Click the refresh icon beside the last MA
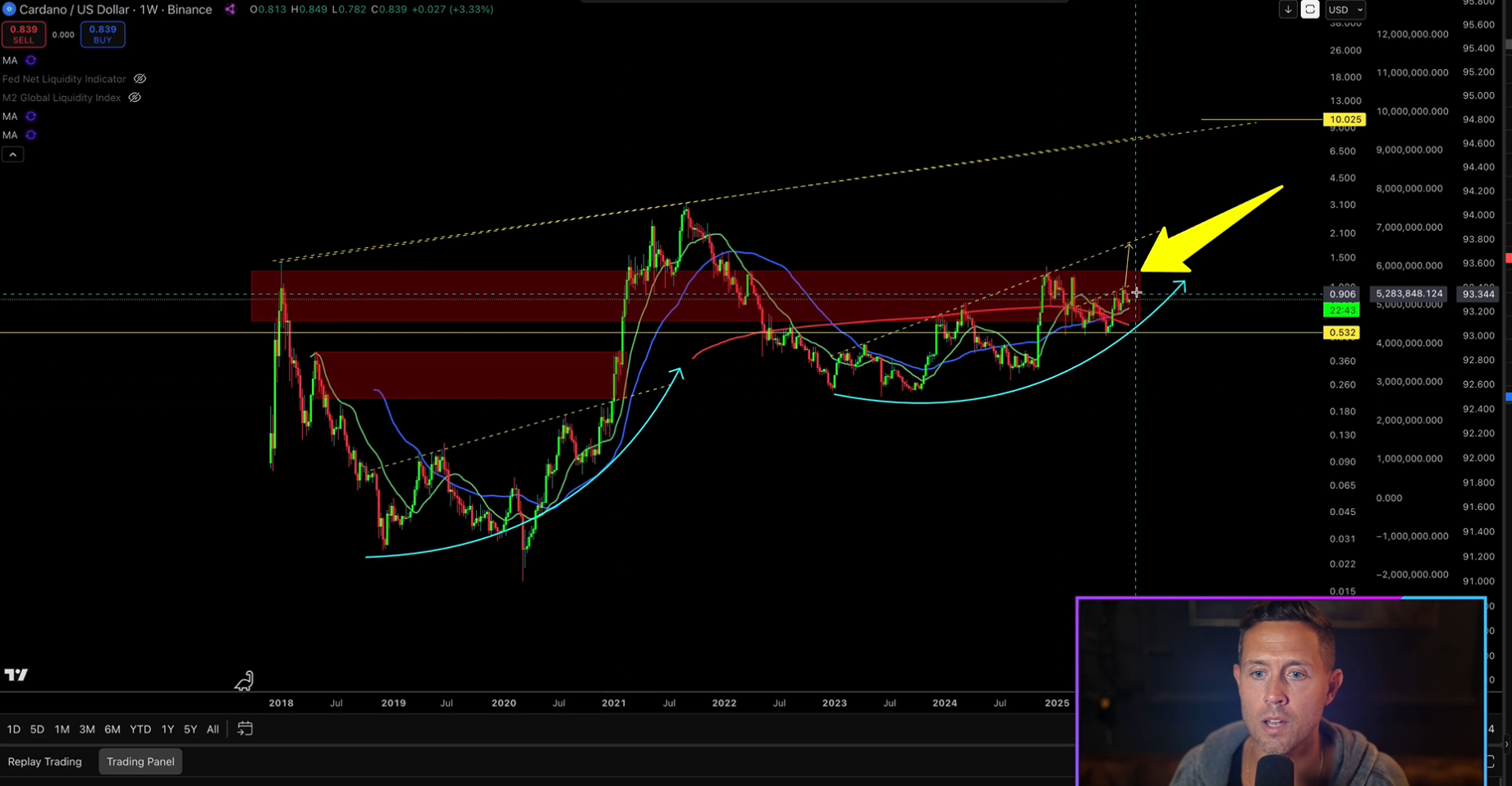Viewport: 1512px width, 786px height. (x=30, y=136)
